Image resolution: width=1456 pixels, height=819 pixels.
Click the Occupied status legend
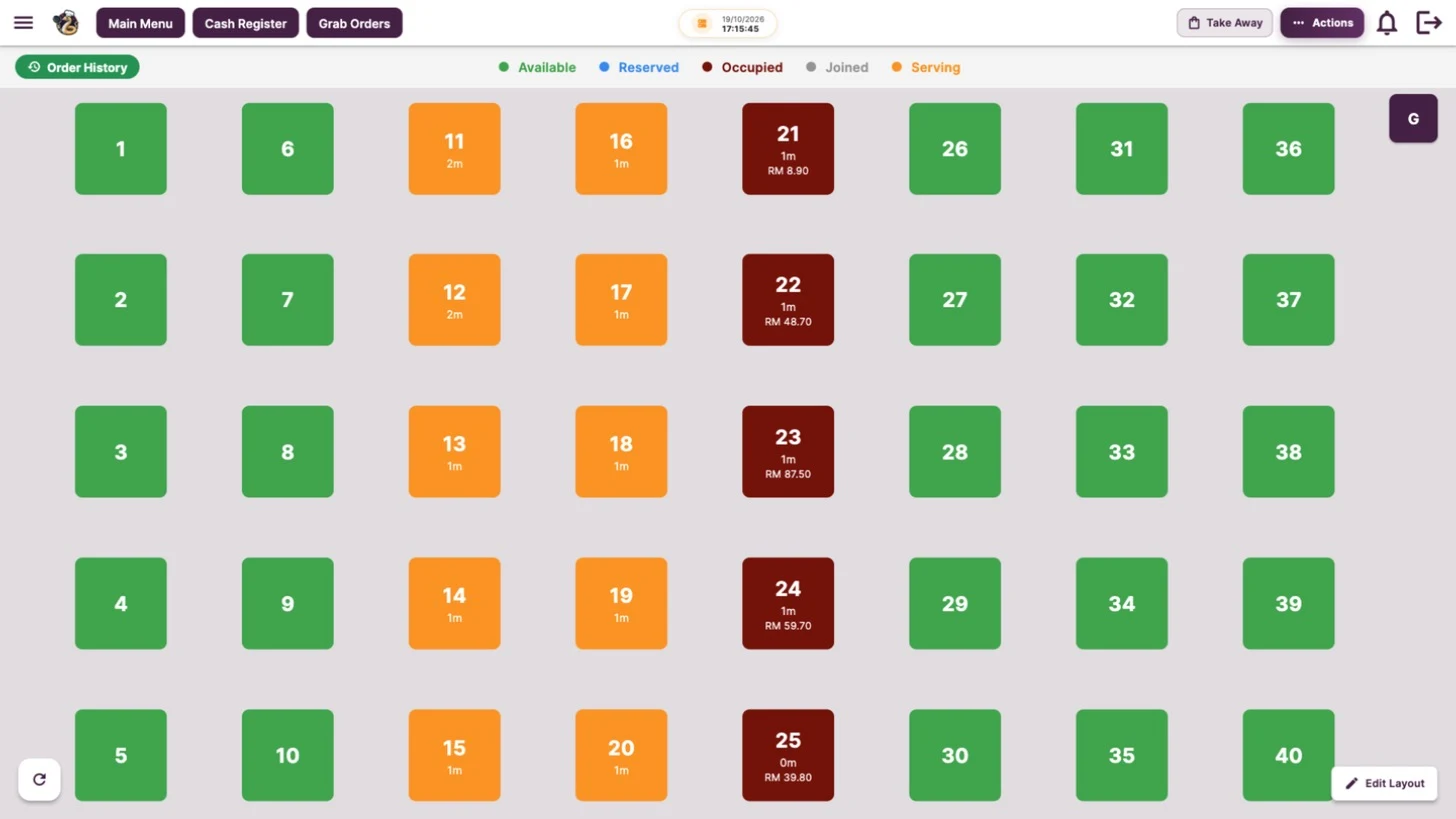(x=742, y=68)
